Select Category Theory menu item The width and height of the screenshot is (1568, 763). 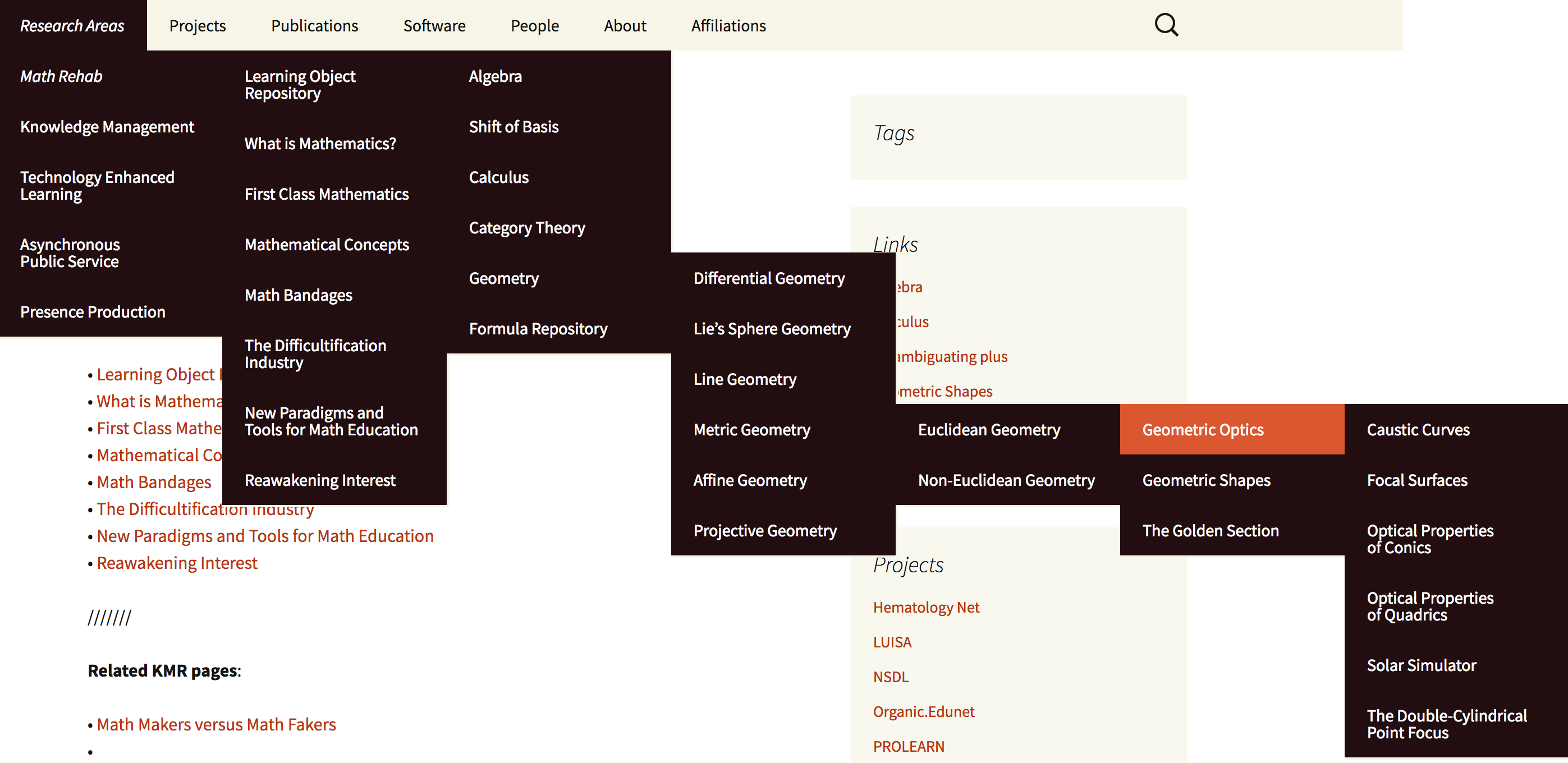(x=526, y=228)
